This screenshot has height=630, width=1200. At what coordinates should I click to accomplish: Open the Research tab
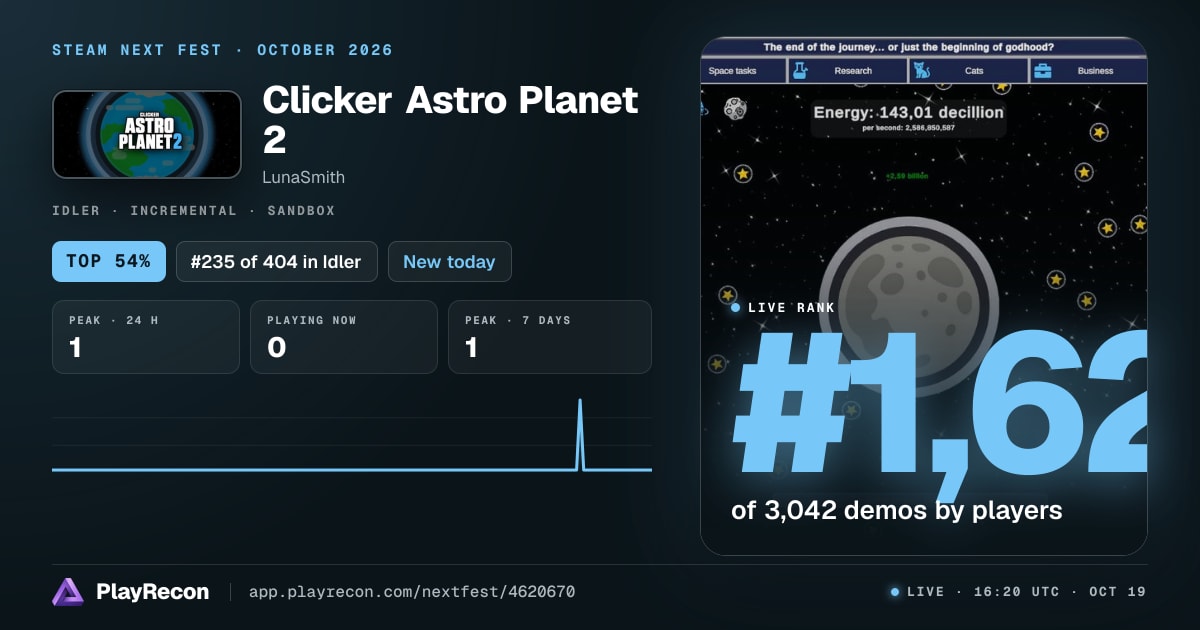click(848, 71)
